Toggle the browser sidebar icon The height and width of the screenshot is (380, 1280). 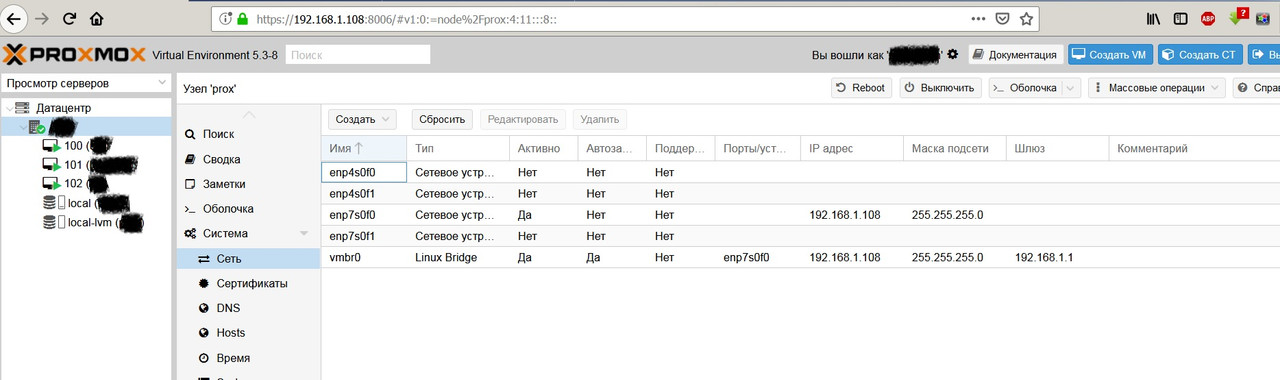click(1181, 18)
